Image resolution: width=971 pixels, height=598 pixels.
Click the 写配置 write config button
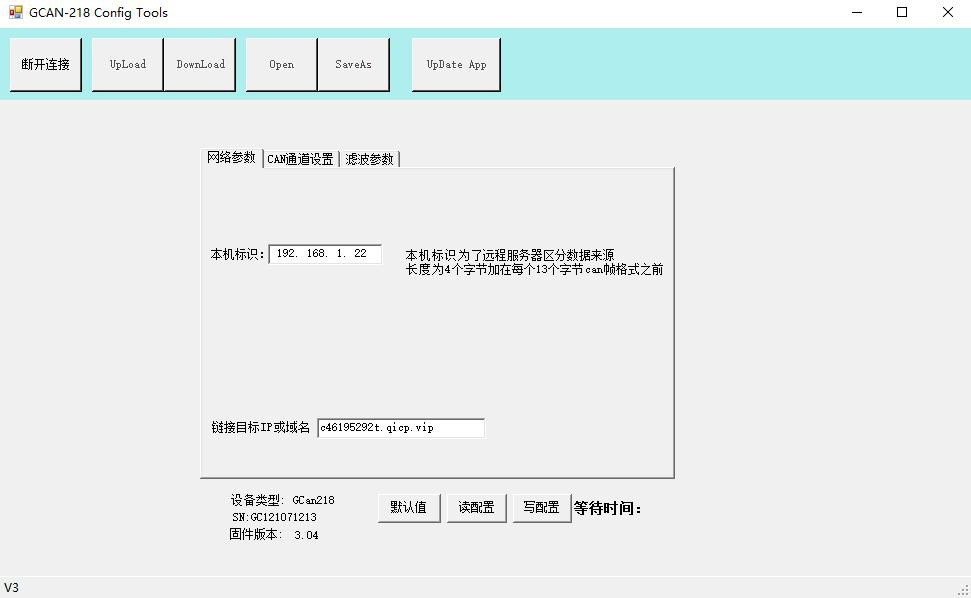(x=541, y=508)
